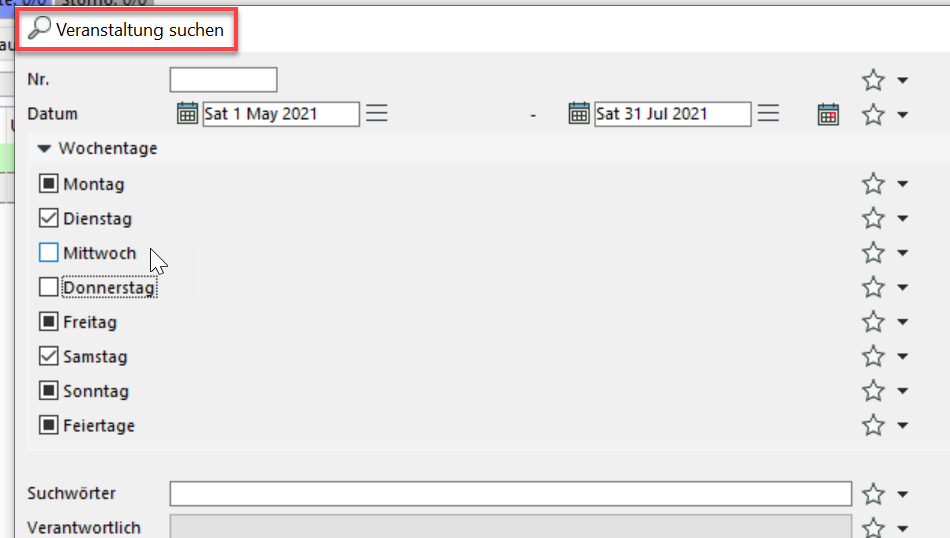Screen dimensions: 950x538
Task: Open dropdown arrow in Freitag row
Action: [903, 322]
